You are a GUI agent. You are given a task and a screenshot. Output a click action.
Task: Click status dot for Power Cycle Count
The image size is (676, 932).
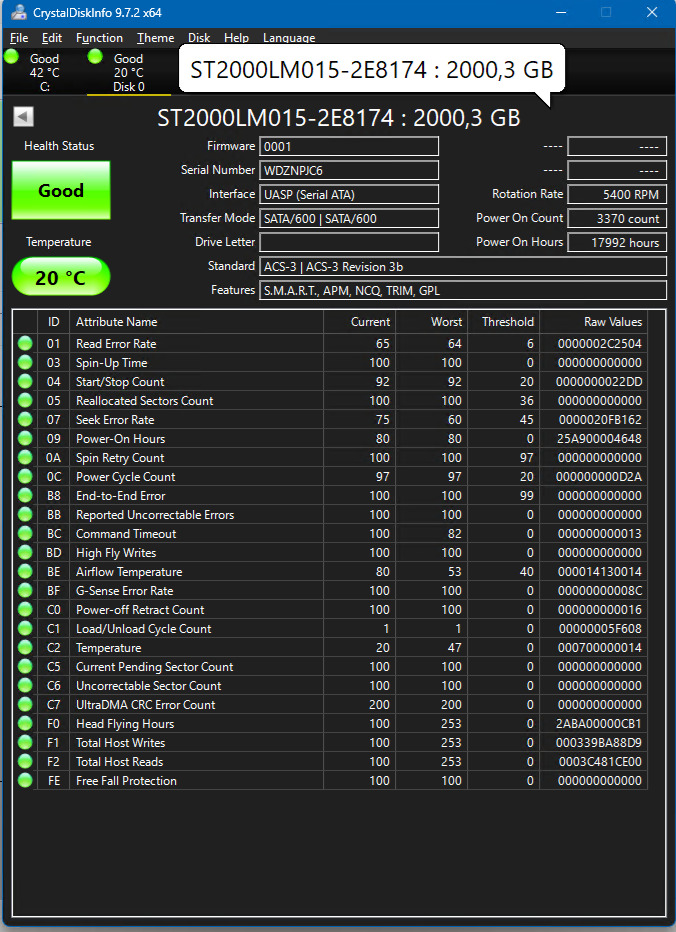[25, 477]
